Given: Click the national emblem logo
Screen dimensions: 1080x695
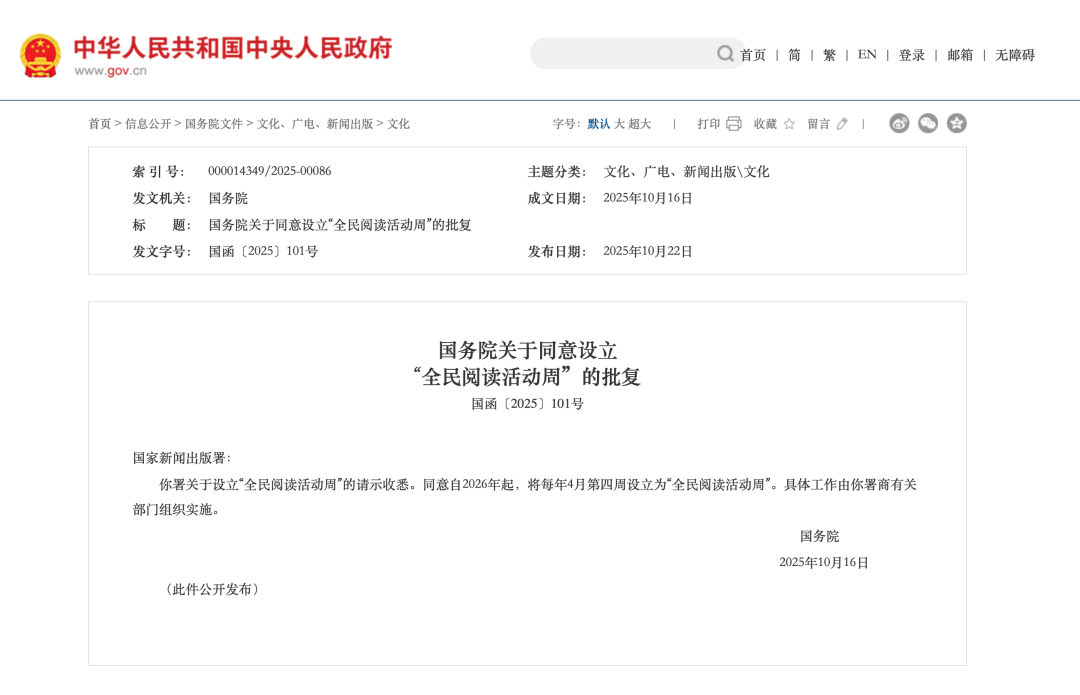Looking at the screenshot, I should pyautogui.click(x=40, y=51).
